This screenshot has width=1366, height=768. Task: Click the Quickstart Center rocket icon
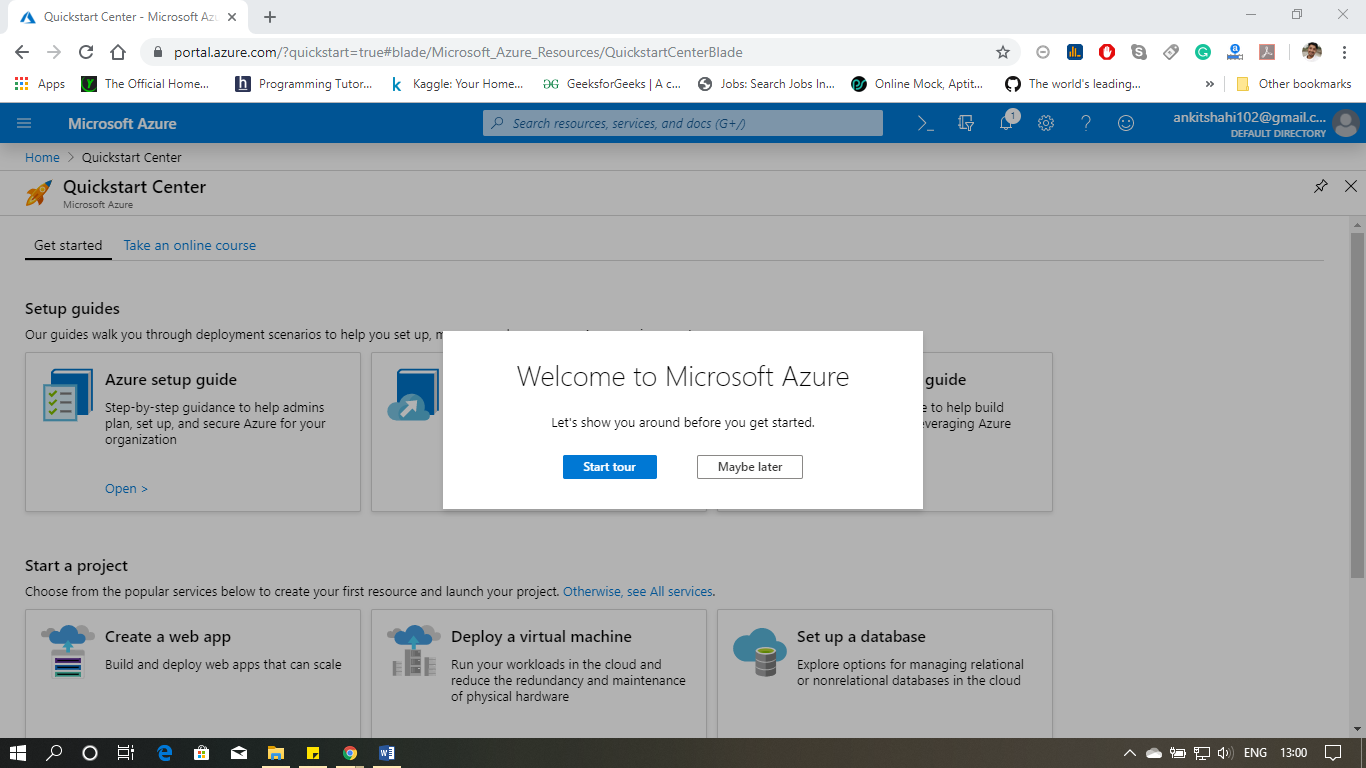(x=39, y=193)
